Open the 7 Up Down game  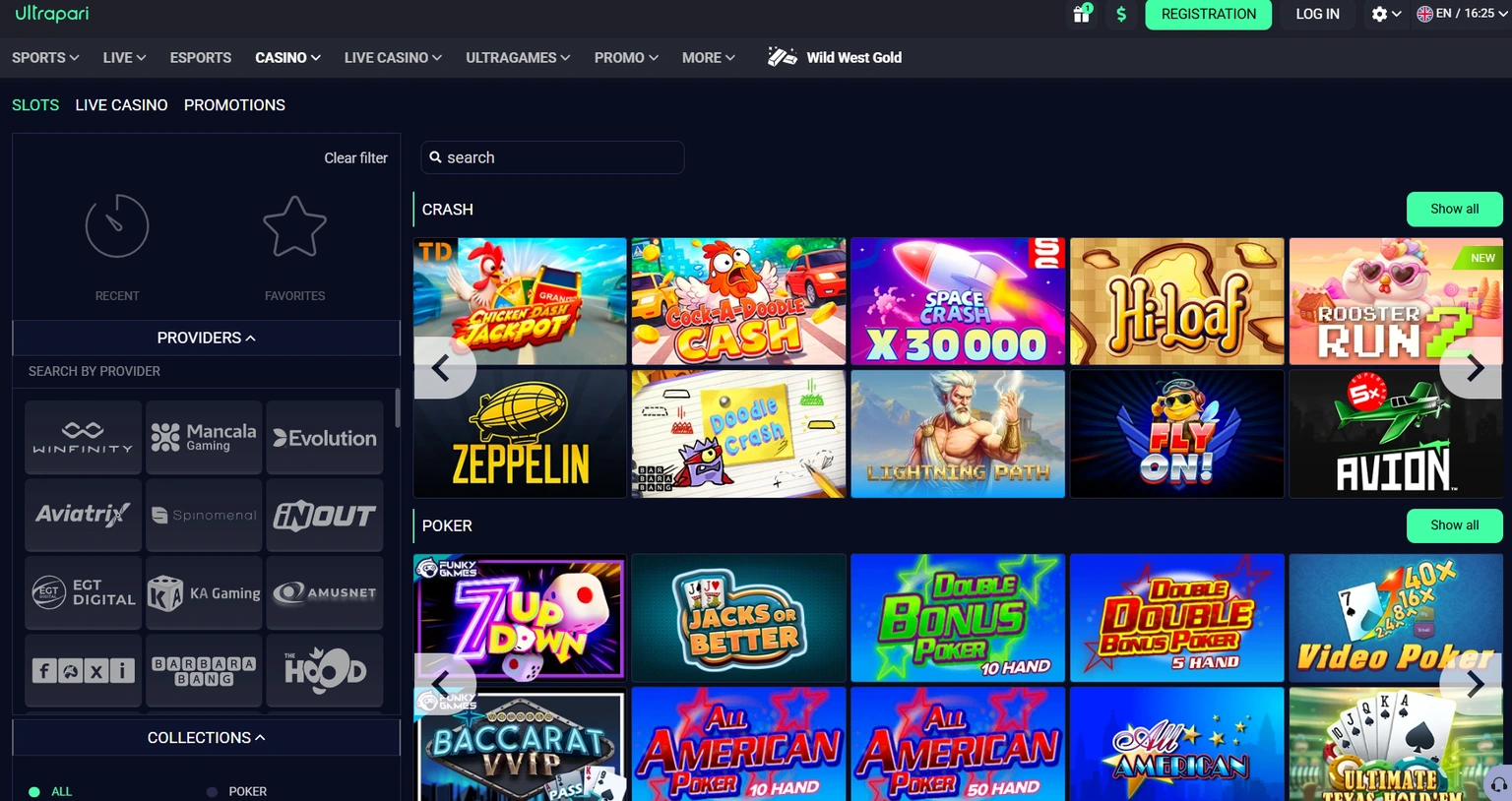[520, 618]
